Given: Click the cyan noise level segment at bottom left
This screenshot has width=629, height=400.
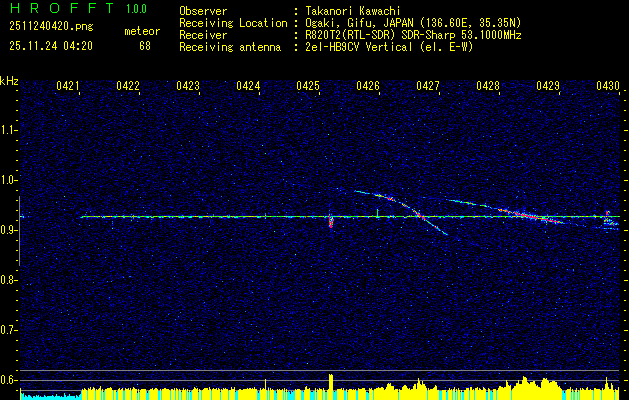Looking at the screenshot, I should point(51,397).
